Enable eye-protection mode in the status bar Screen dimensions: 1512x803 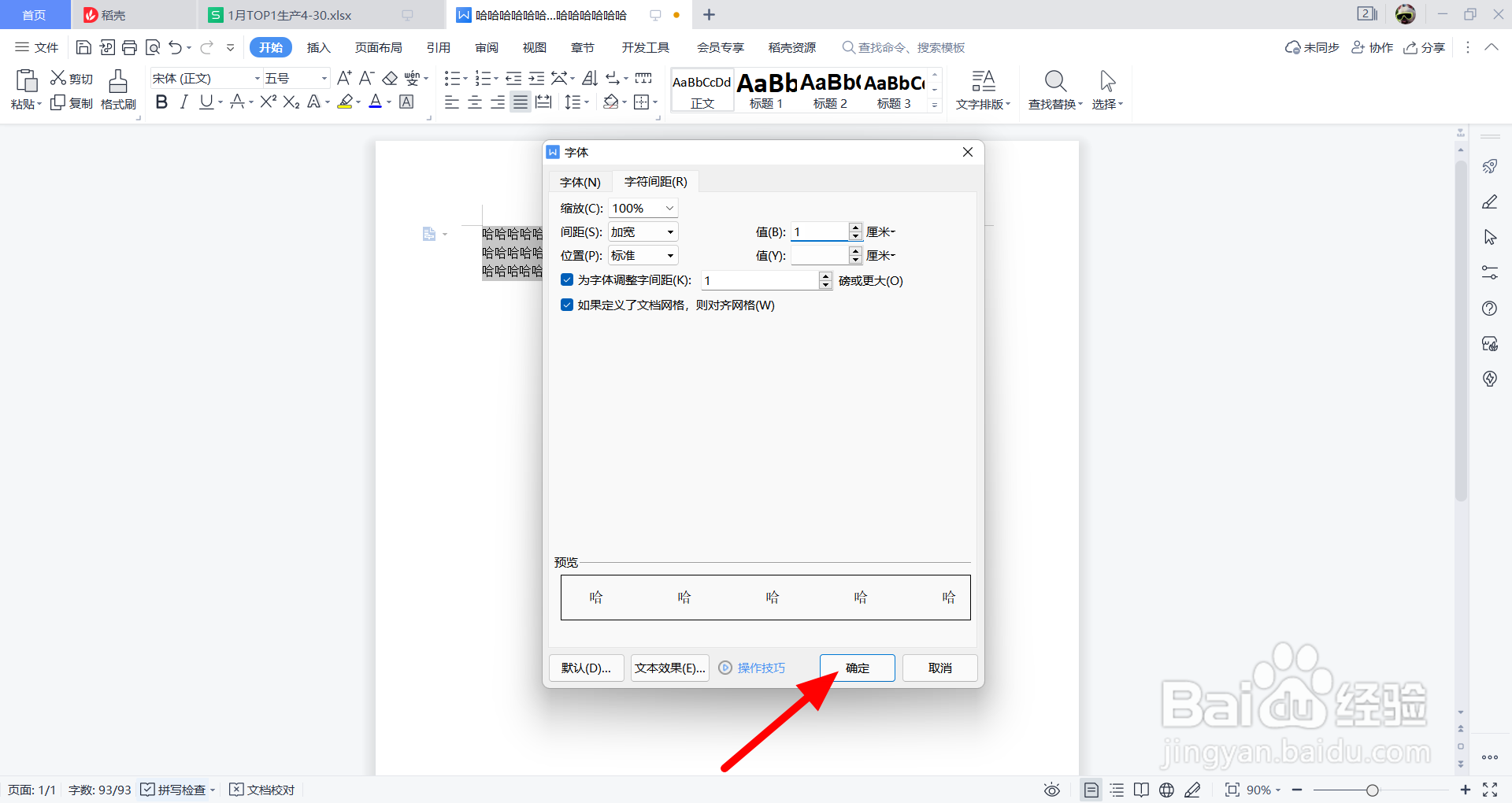click(1052, 790)
